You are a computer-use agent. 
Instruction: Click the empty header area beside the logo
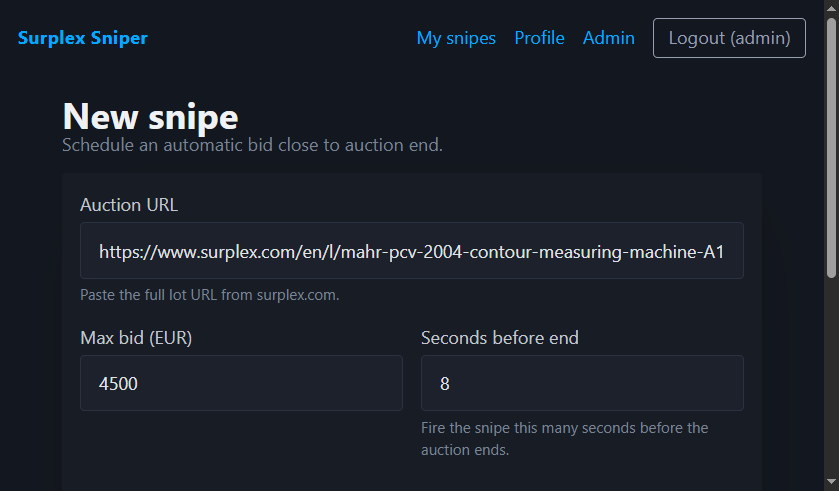280,38
